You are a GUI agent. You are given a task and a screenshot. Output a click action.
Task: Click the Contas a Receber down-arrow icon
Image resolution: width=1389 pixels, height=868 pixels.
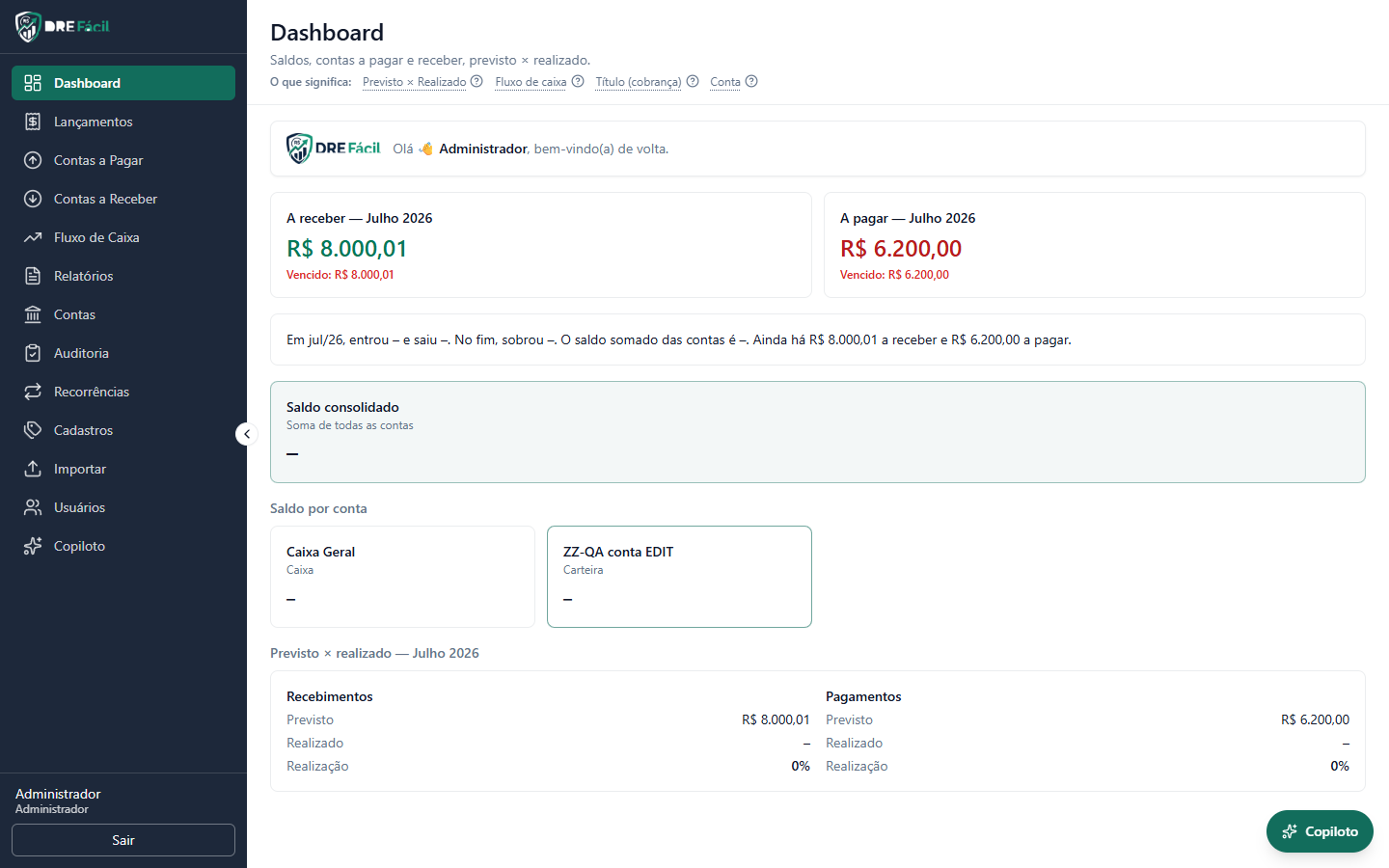(x=33, y=199)
